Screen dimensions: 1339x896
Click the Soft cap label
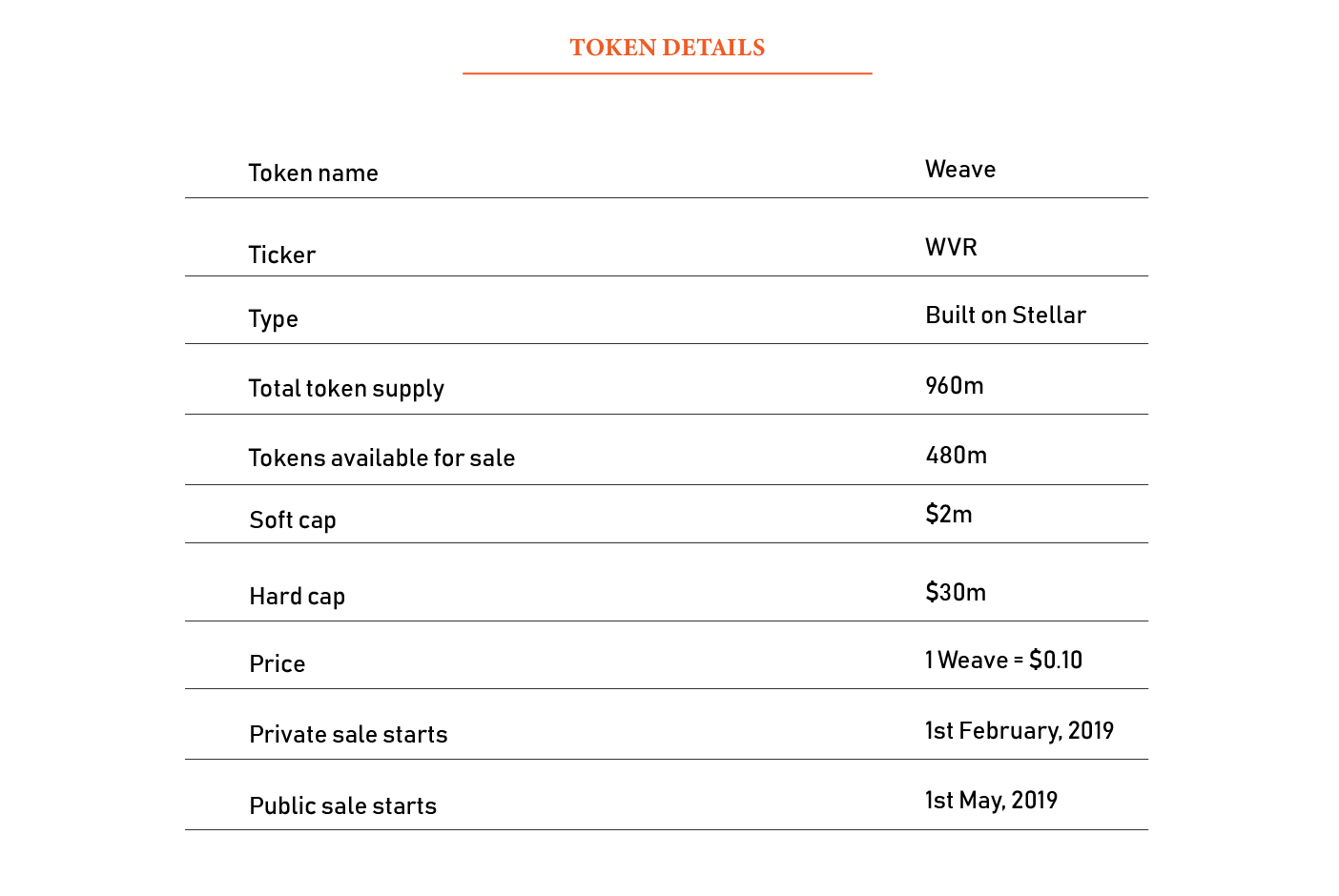293,520
